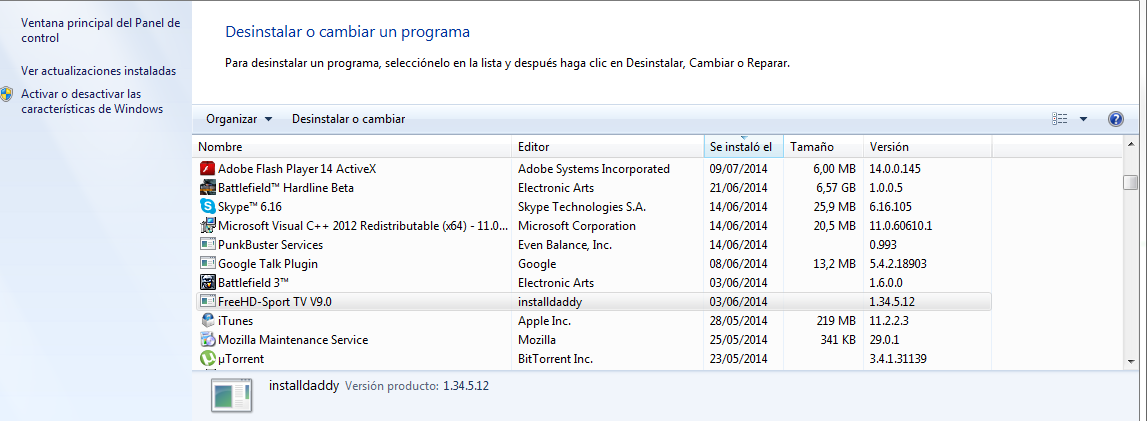Click the scroll up arrow of the list
This screenshot has width=1147, height=421.
pyautogui.click(x=1131, y=144)
